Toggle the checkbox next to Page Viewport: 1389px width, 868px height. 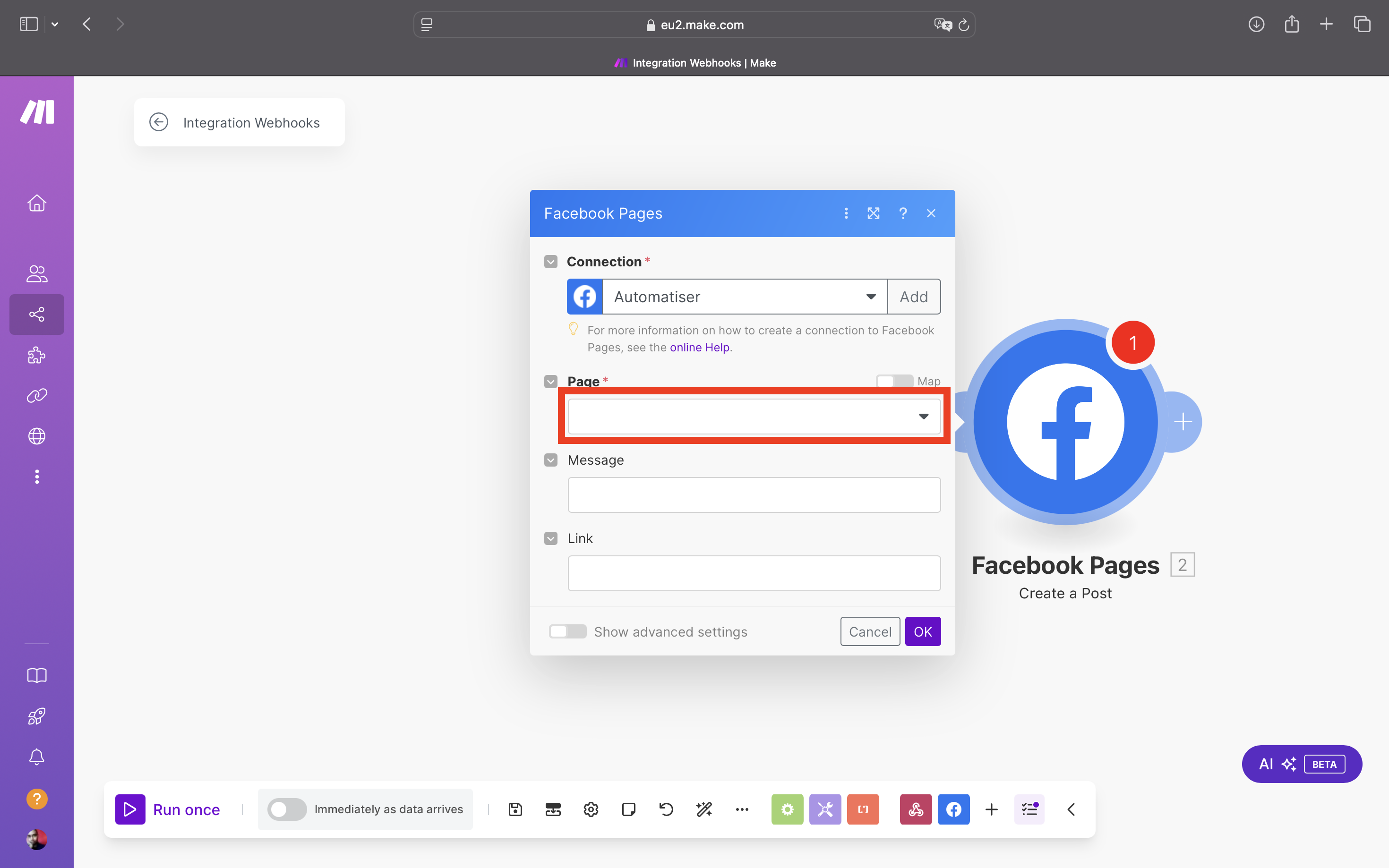551,381
